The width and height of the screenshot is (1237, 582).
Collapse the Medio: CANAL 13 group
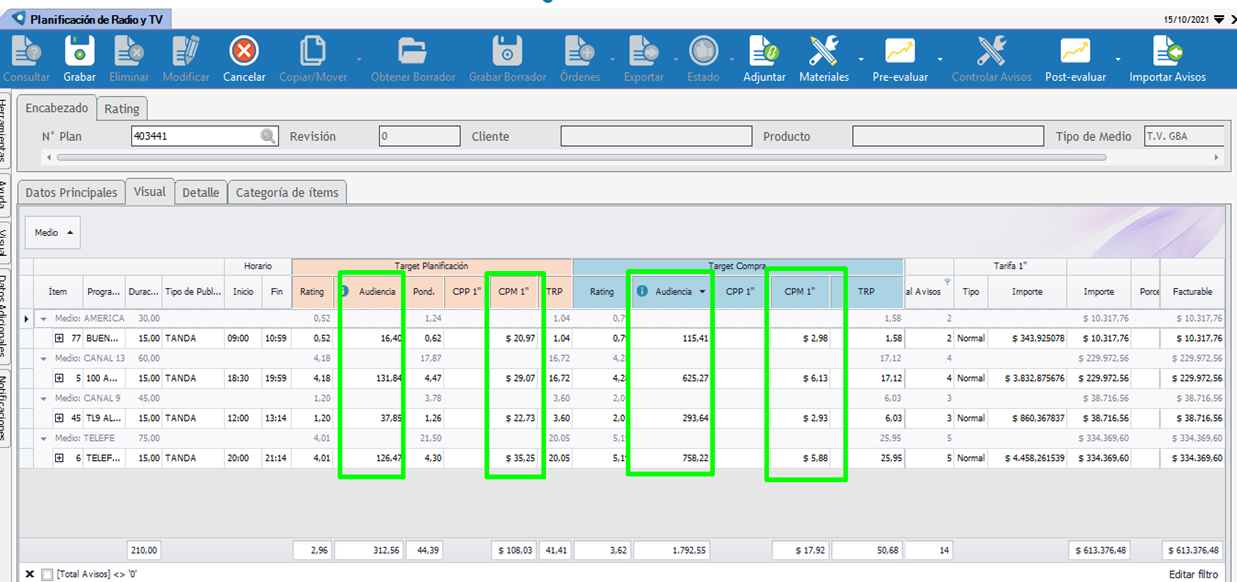44,358
